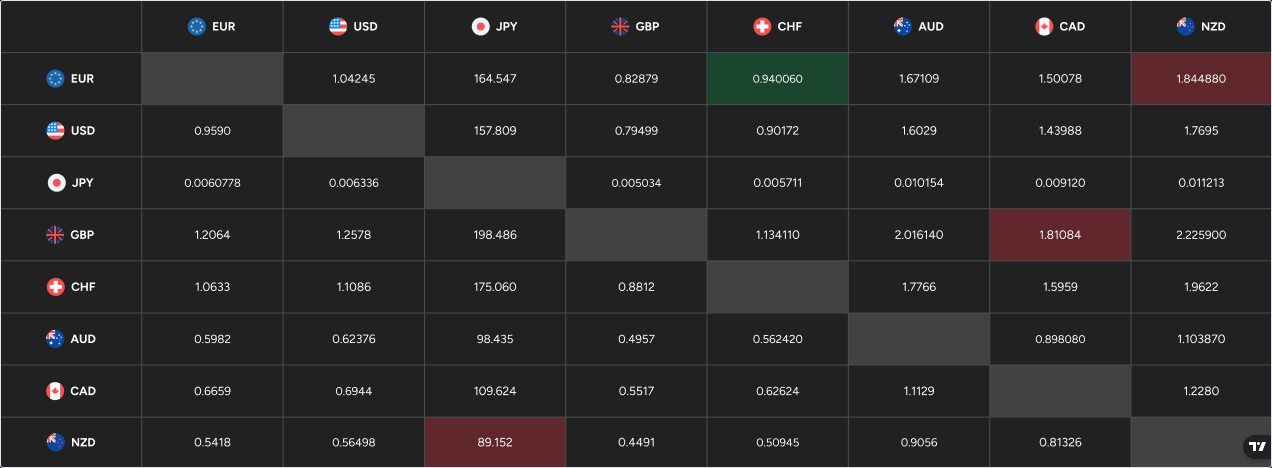Click the GBP flag icon in column header

[620, 27]
